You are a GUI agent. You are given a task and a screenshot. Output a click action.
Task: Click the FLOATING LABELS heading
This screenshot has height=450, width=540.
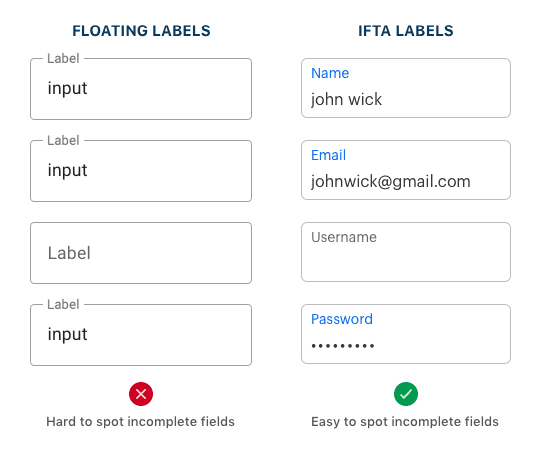tap(141, 31)
